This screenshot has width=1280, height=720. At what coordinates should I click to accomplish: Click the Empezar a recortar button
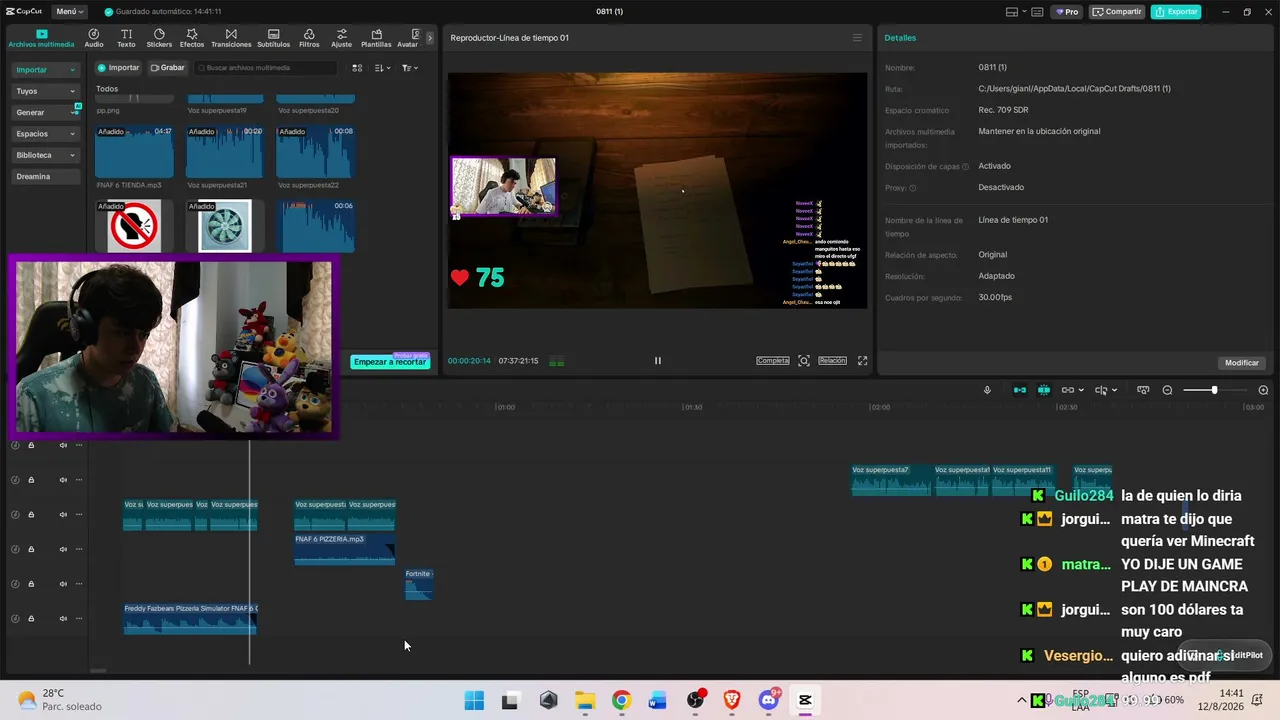(x=390, y=362)
